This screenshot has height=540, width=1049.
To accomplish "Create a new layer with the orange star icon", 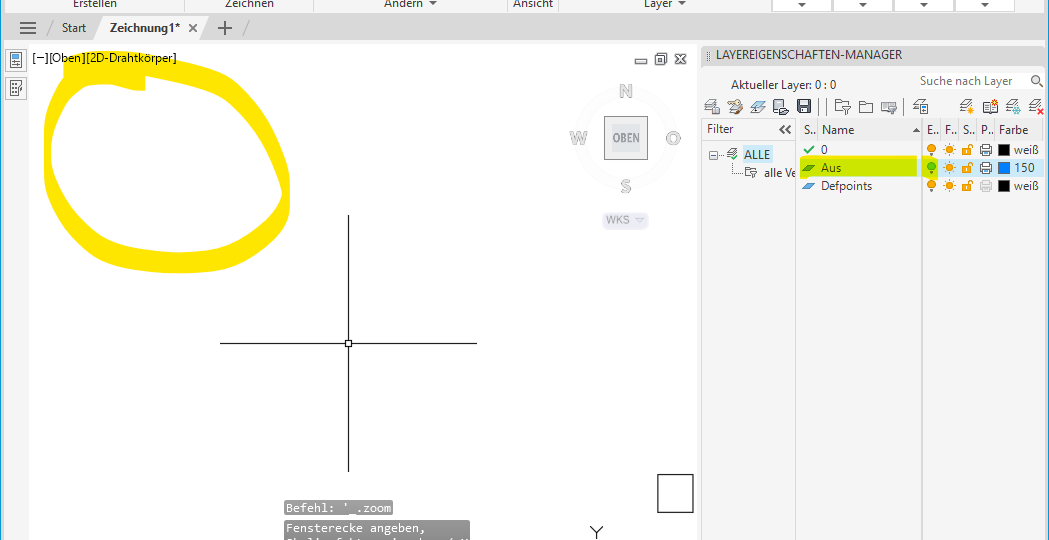I will 966,106.
